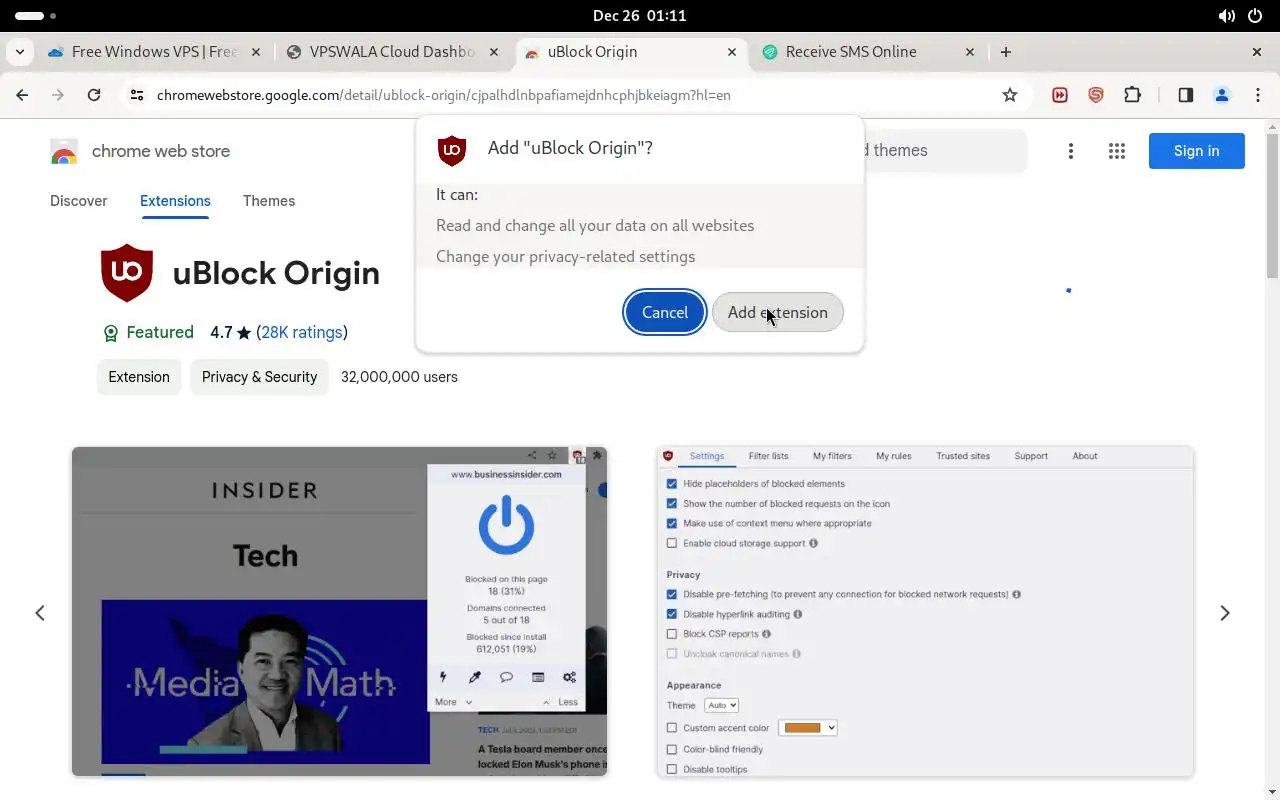Image resolution: width=1280 pixels, height=800 pixels.
Task: Close the VPSWALA Cloud Dashboard tab
Action: [x=493, y=52]
